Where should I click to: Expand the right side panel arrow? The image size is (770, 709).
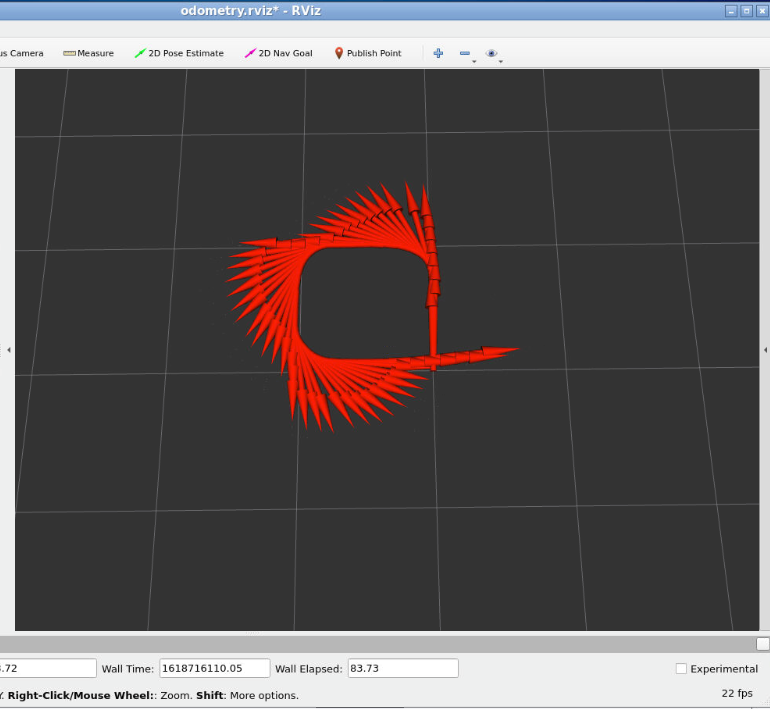pos(765,350)
